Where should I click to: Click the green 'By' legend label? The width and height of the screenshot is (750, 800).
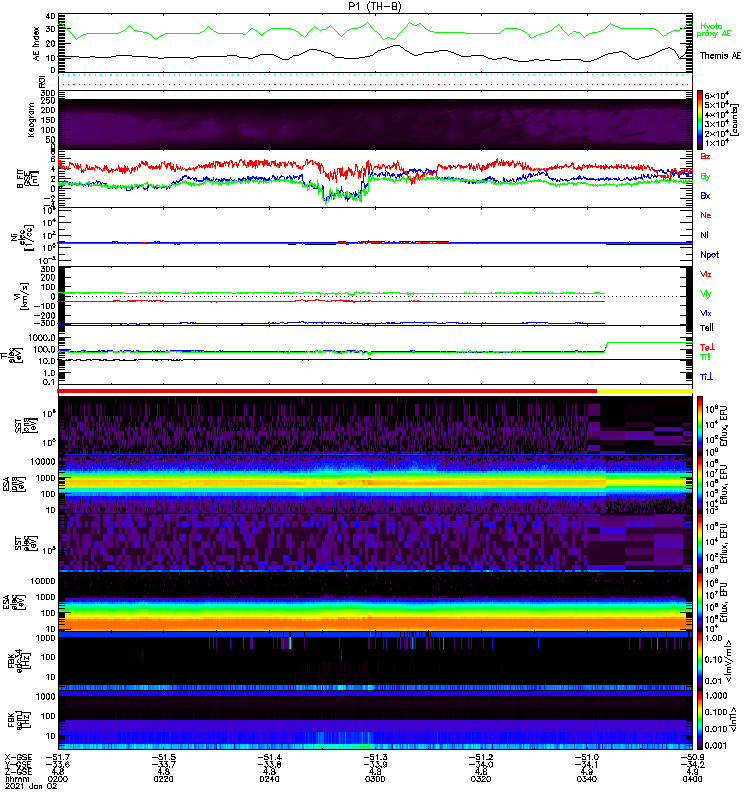pyautogui.click(x=705, y=177)
